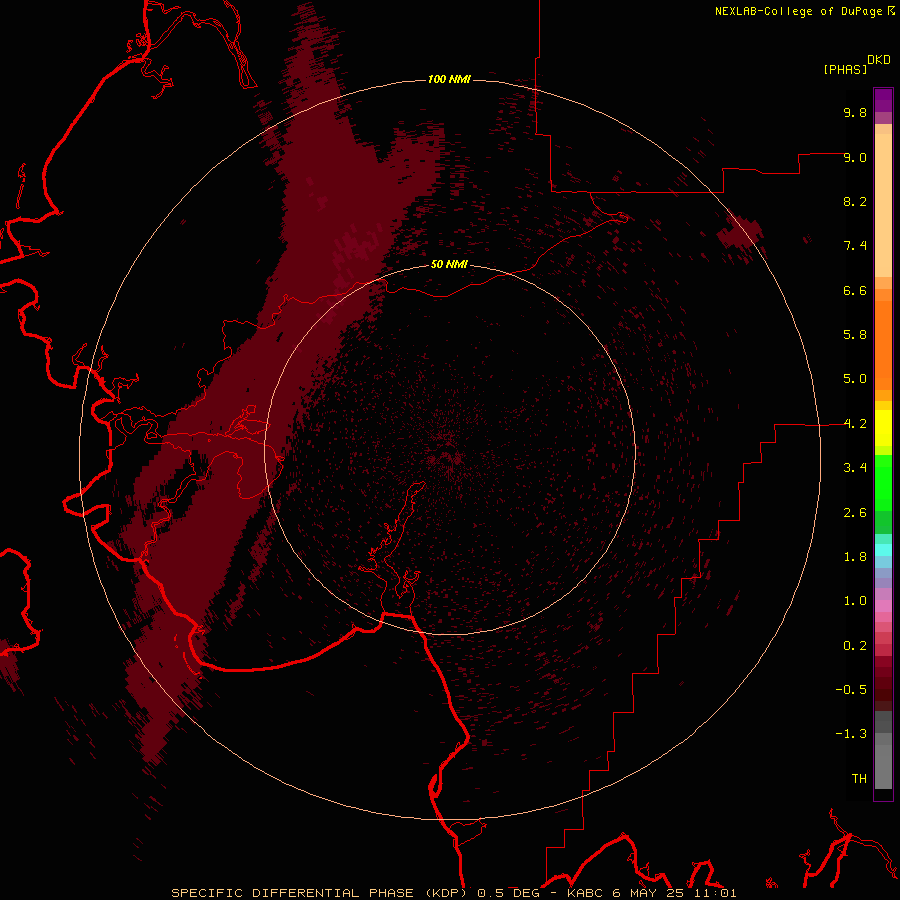Select the 6.6 scale value
Screen dimensions: 900x900
pos(855,290)
